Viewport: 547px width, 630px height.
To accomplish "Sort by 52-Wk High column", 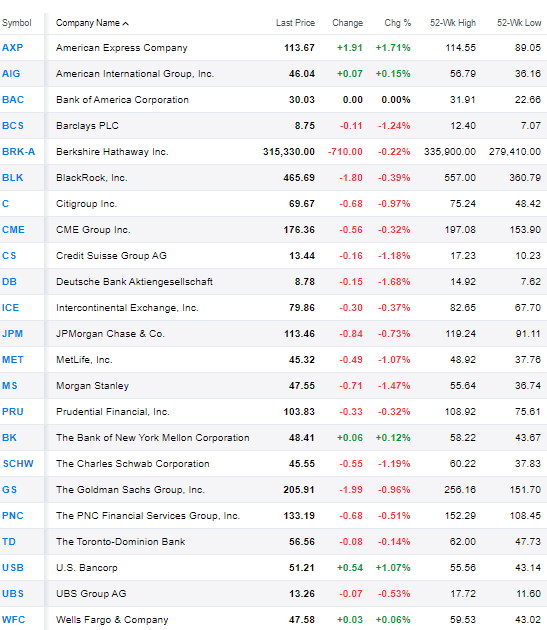I will point(453,23).
